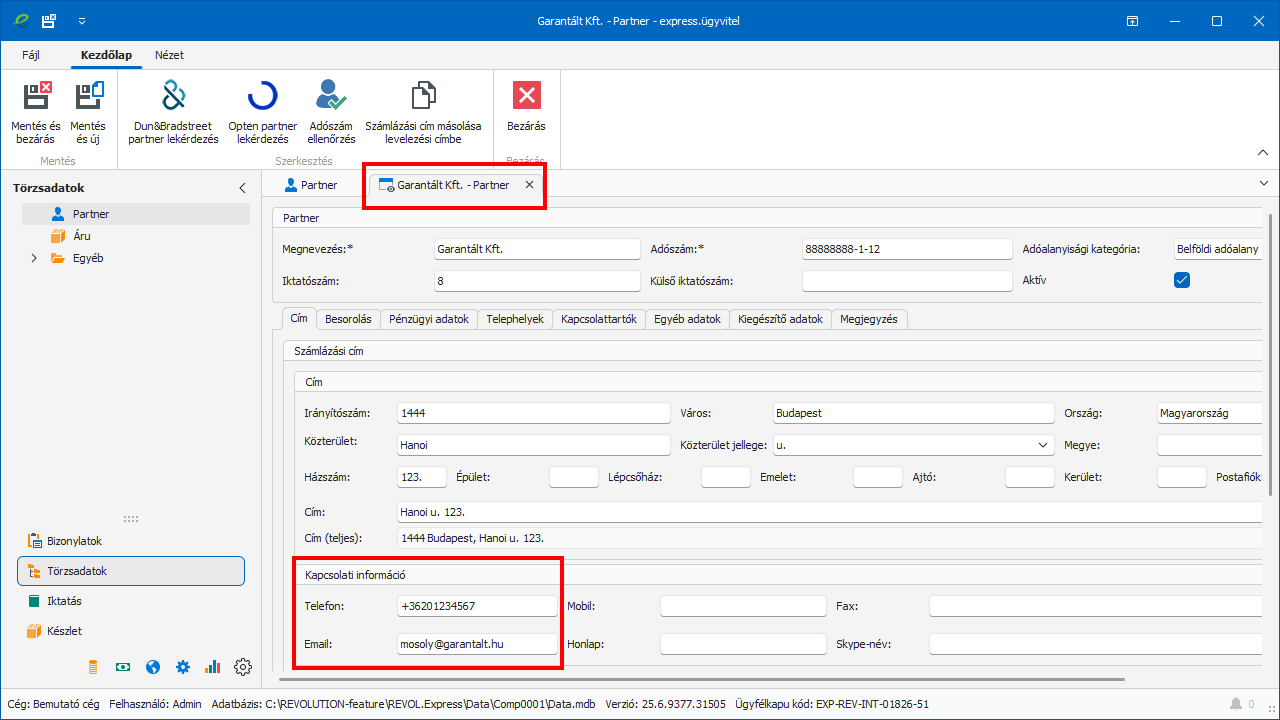Run Dun&Bradstreet partner lekérdezés
The width and height of the screenshot is (1280, 720).
[x=175, y=96]
